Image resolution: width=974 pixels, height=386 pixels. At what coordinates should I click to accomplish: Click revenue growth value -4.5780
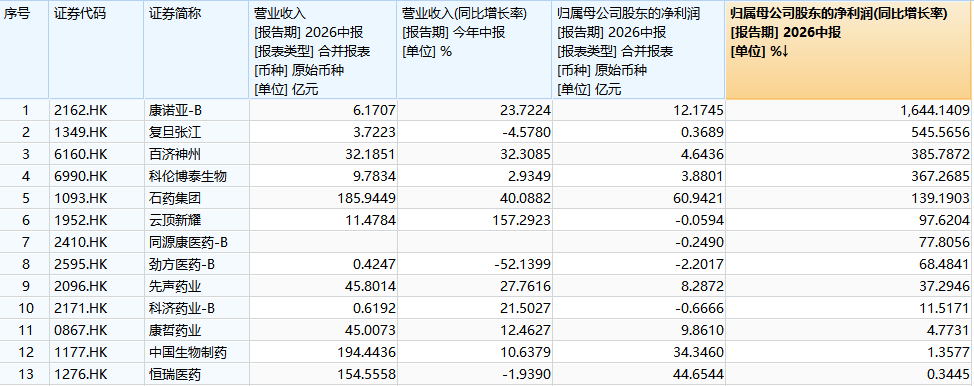click(x=526, y=132)
